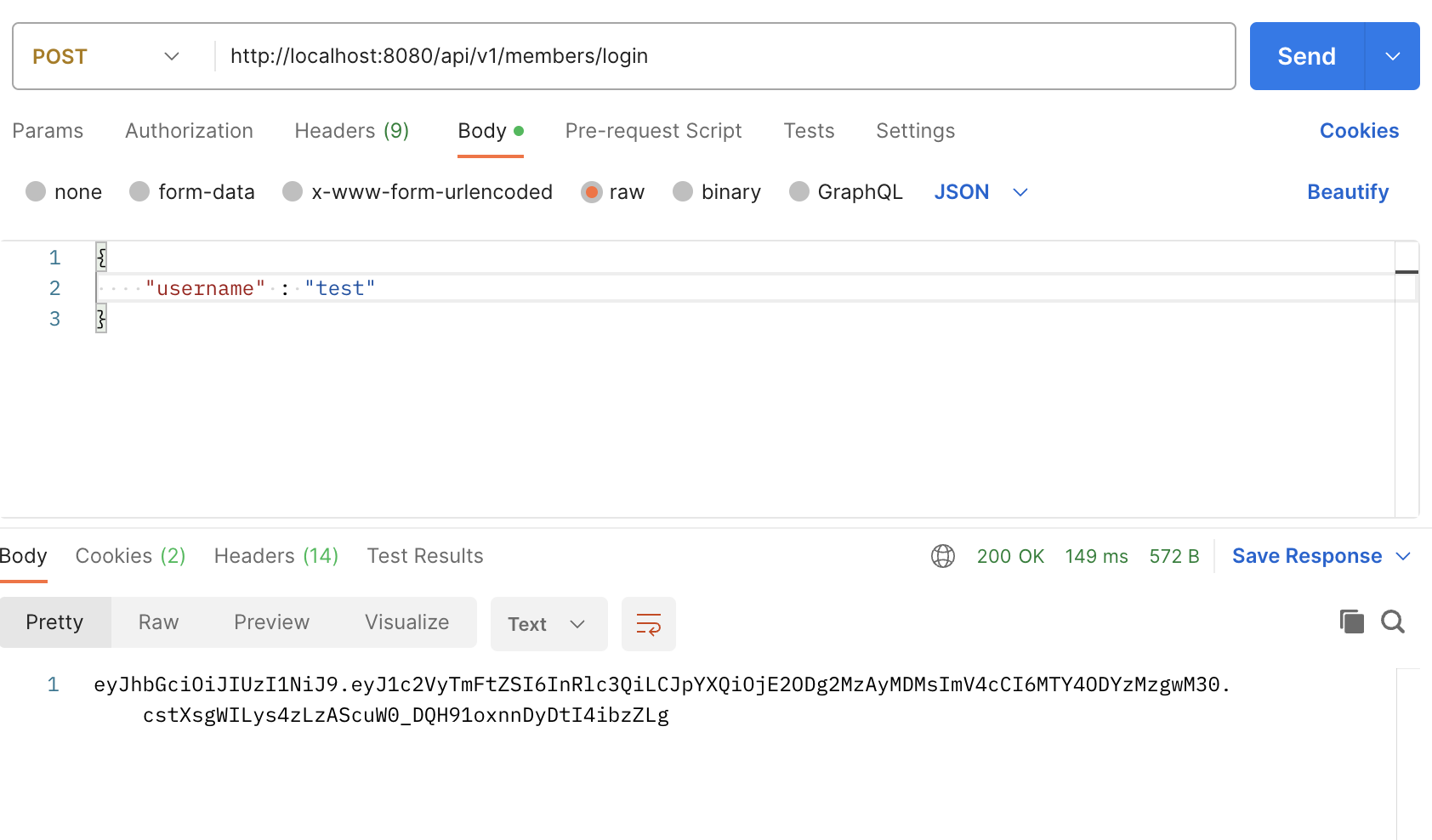Click the Cookies link

[x=1359, y=131]
